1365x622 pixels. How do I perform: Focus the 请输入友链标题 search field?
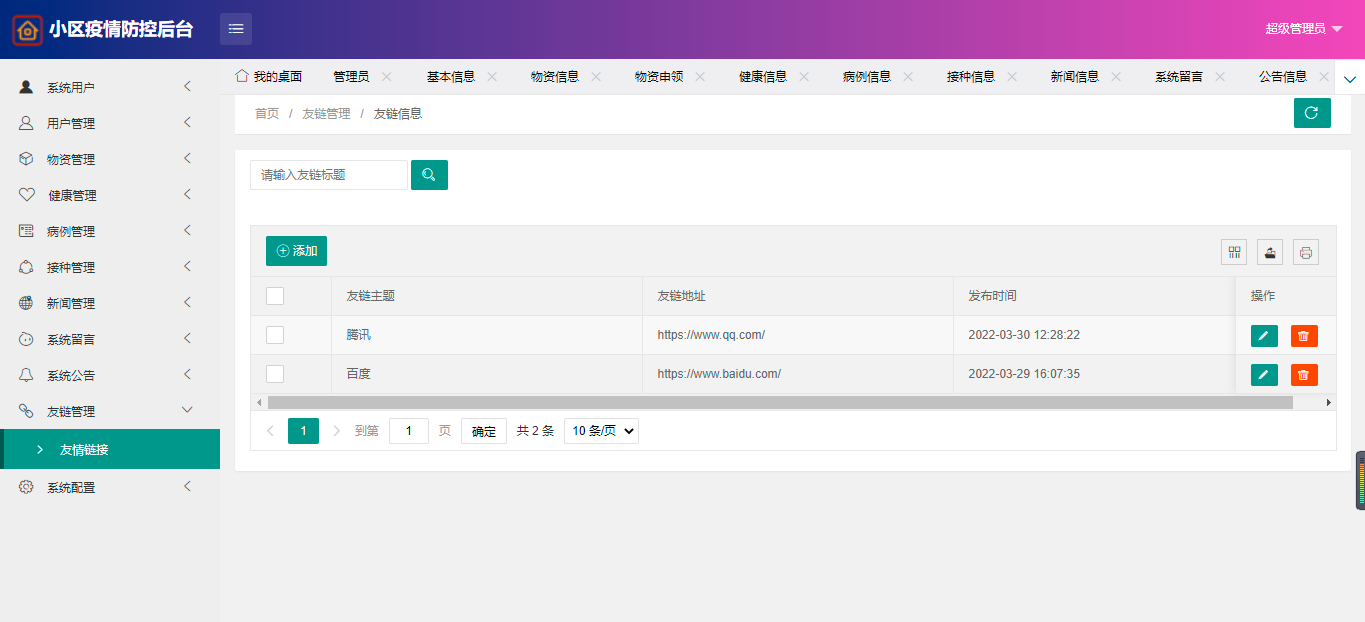coord(329,175)
